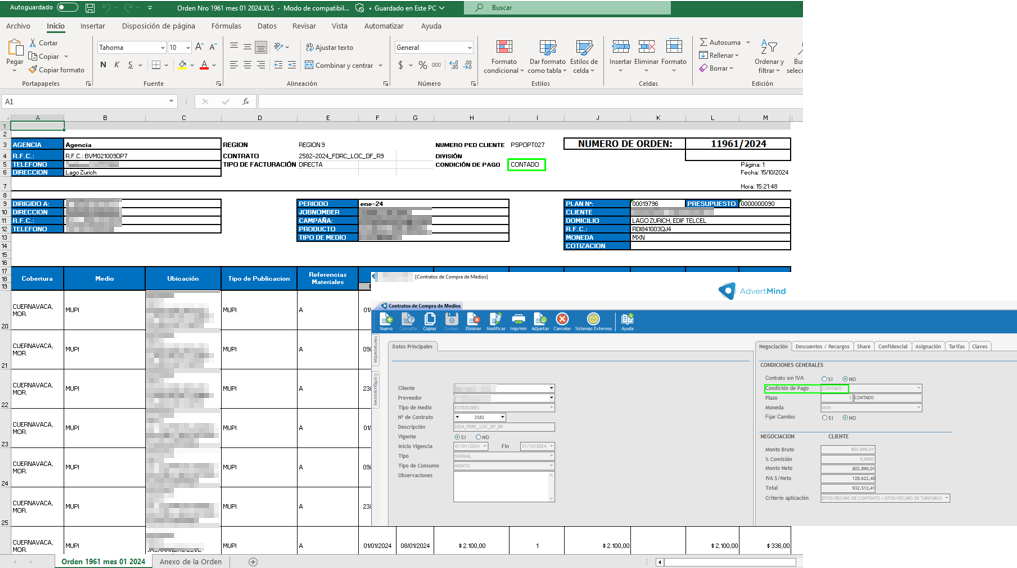
Task: Open the Fórmulas ribbon tab
Action: (x=226, y=26)
